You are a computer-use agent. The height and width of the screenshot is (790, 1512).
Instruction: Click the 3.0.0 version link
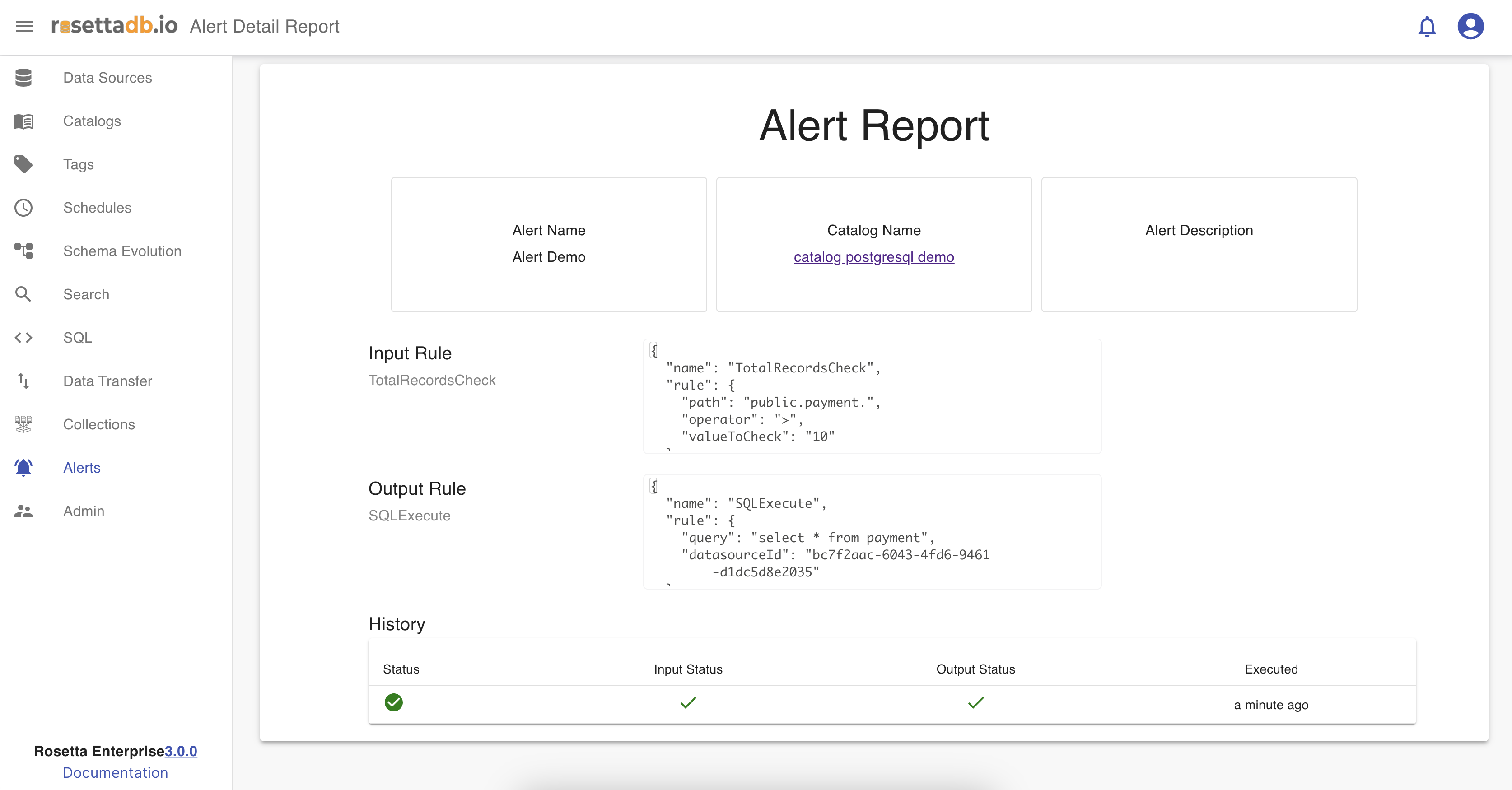181,751
